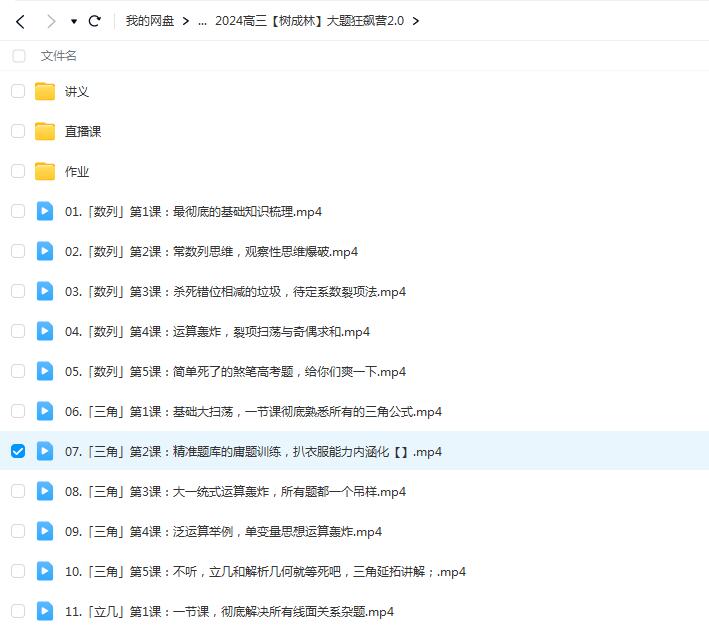Go back with the left arrow
Viewport: 709px width, 638px height.
point(20,21)
